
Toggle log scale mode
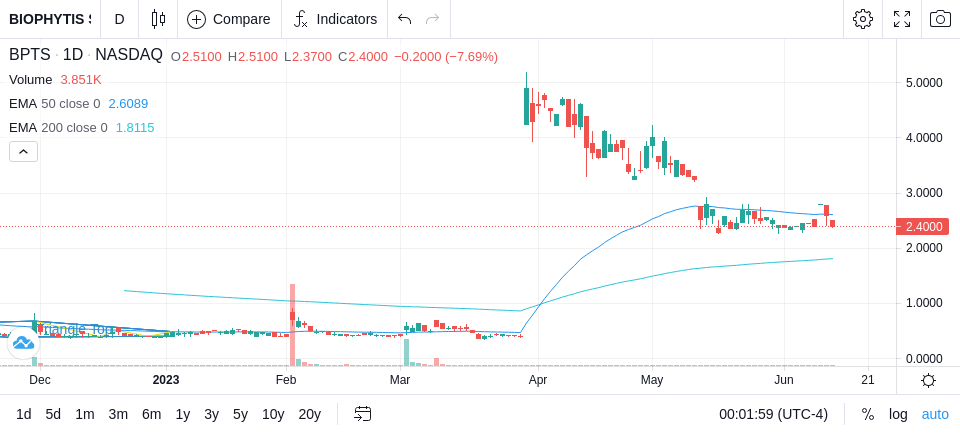click(x=898, y=415)
